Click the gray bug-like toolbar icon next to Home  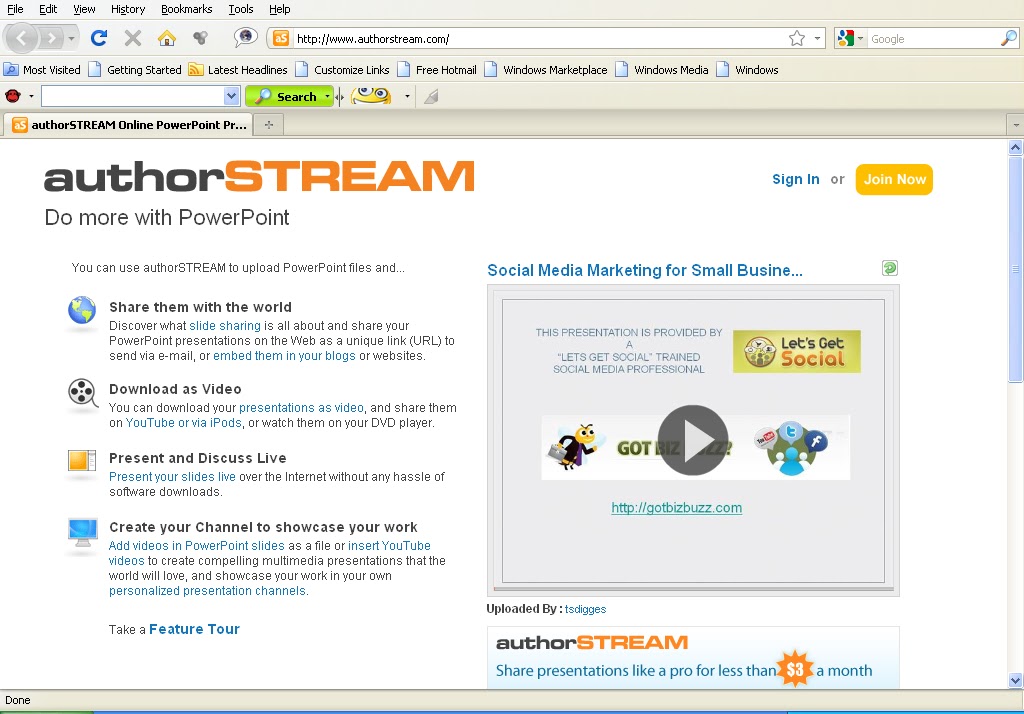click(x=200, y=39)
